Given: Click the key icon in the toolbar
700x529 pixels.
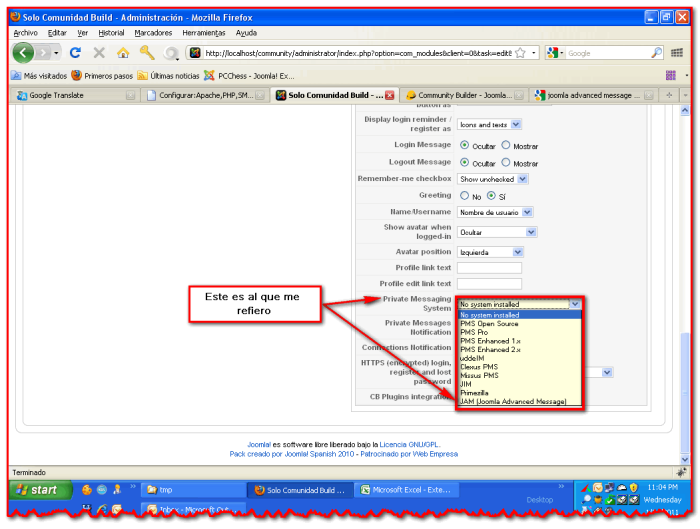Looking at the screenshot, I should 147,53.
